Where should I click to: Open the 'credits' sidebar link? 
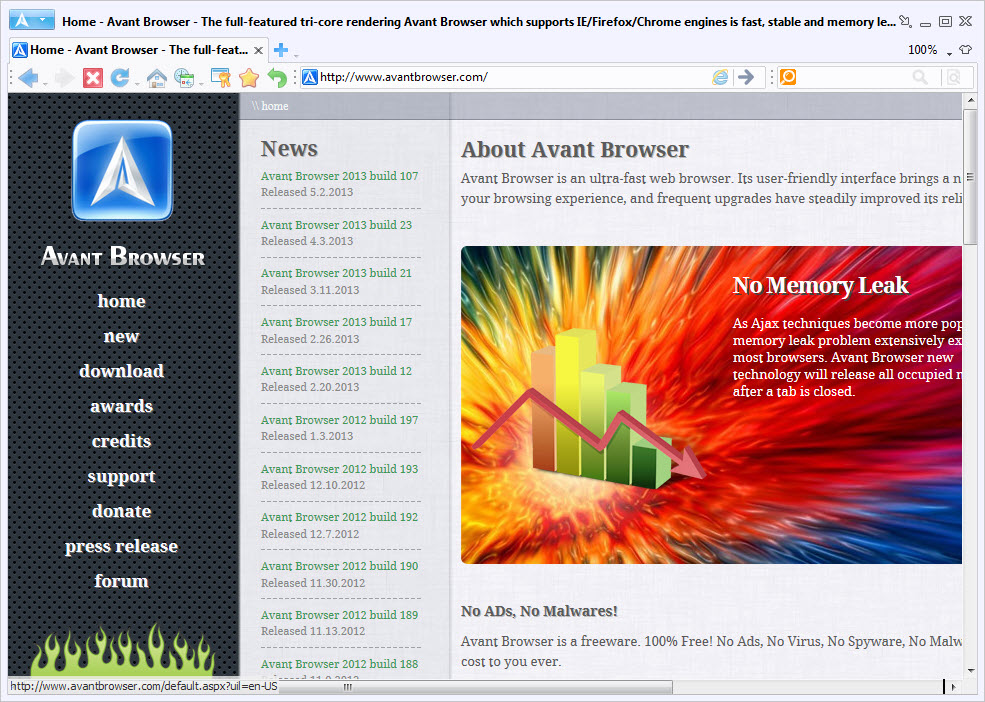point(121,441)
